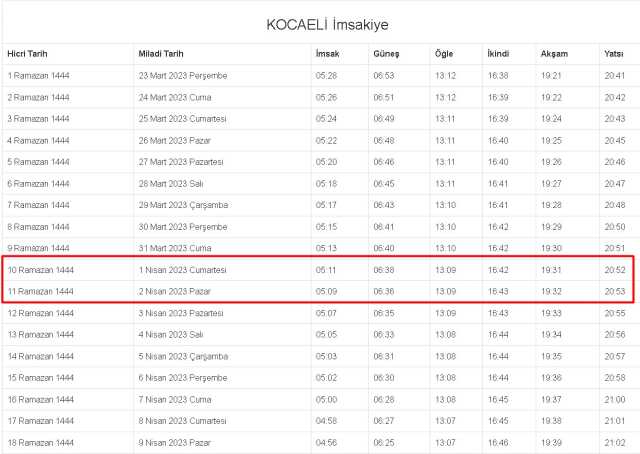Viewport: 640px width, 454px height.
Task: Select the Hicri Tarih column header
Action: coord(27,54)
